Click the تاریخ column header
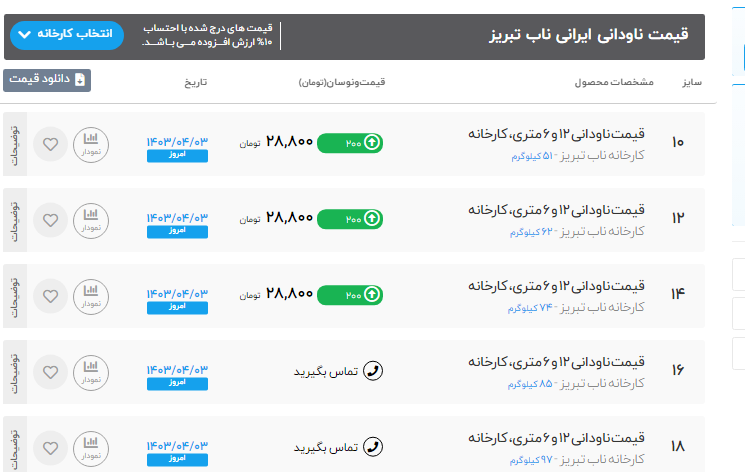Screen dimensions: 745x472 point(195,81)
